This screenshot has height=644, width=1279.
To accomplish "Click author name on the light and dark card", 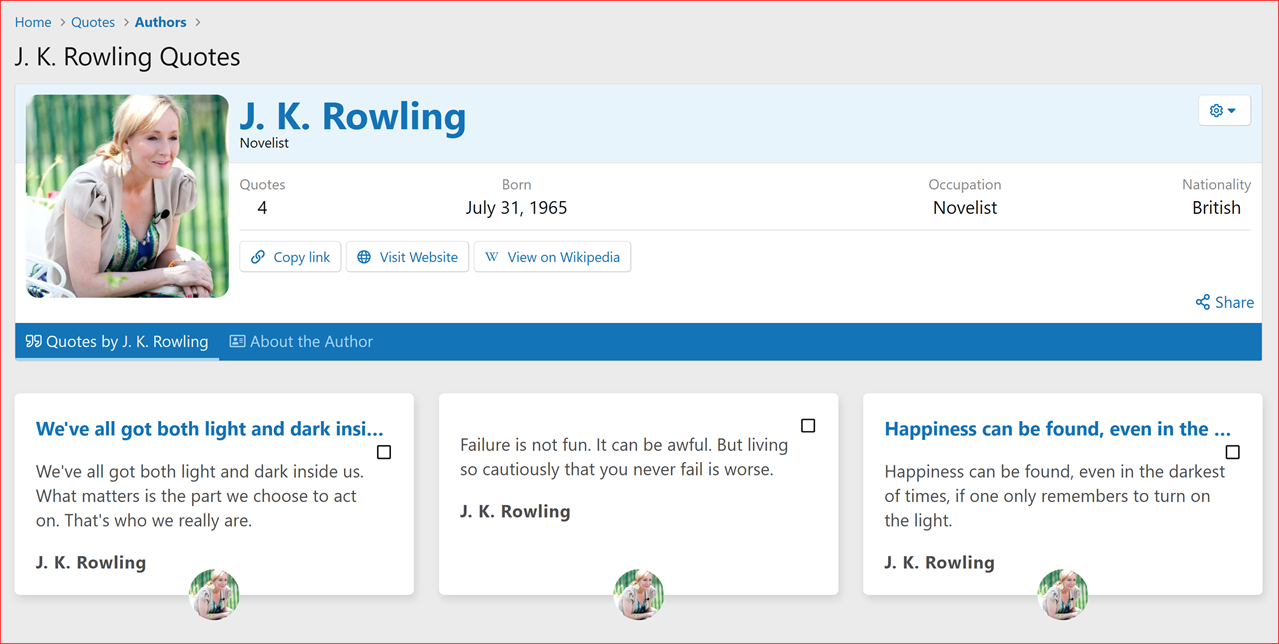I will [91, 562].
